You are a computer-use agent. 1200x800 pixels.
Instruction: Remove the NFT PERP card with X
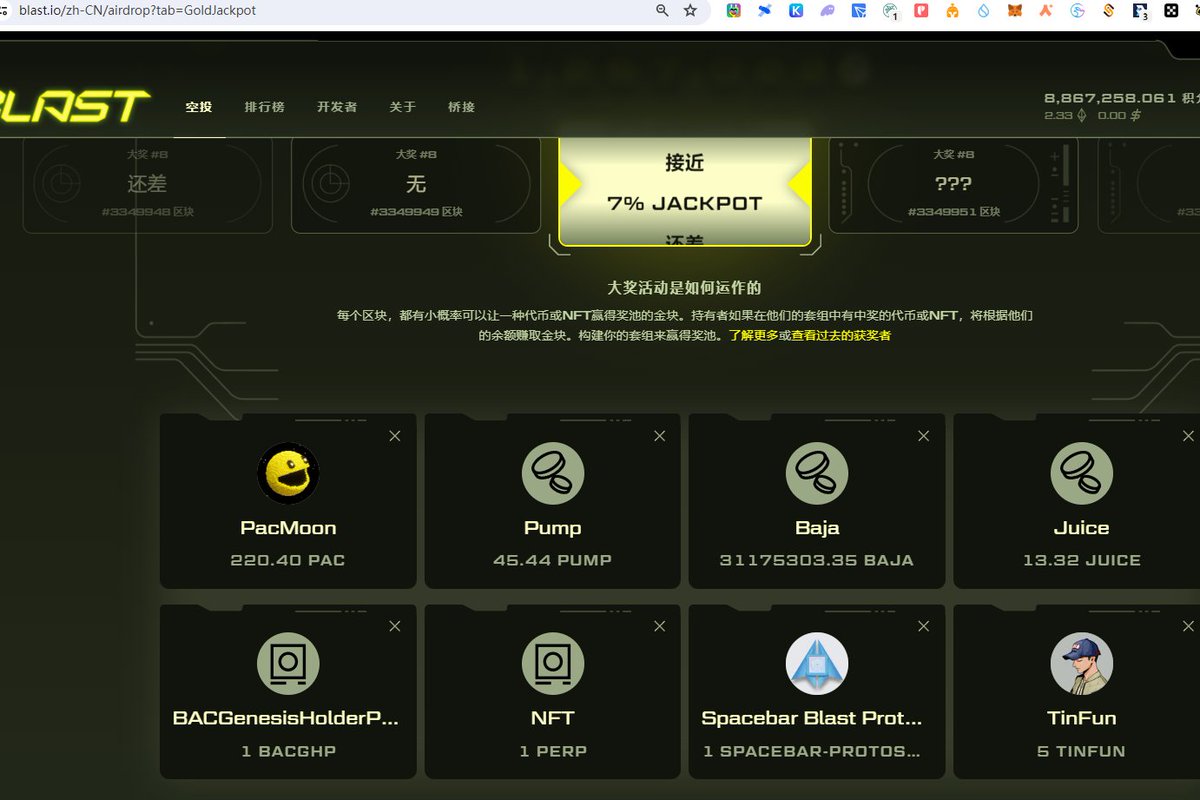659,626
